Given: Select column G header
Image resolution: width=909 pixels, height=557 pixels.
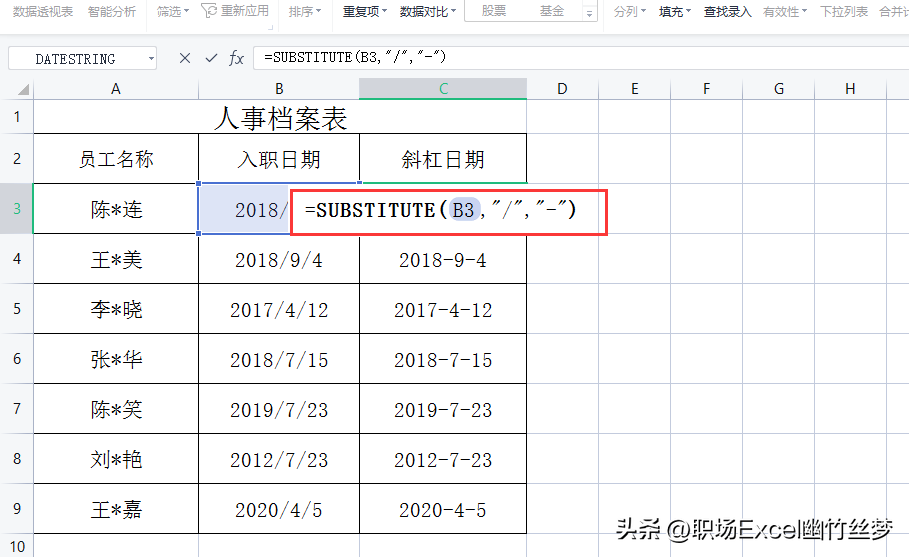Looking at the screenshot, I should coord(779,89).
